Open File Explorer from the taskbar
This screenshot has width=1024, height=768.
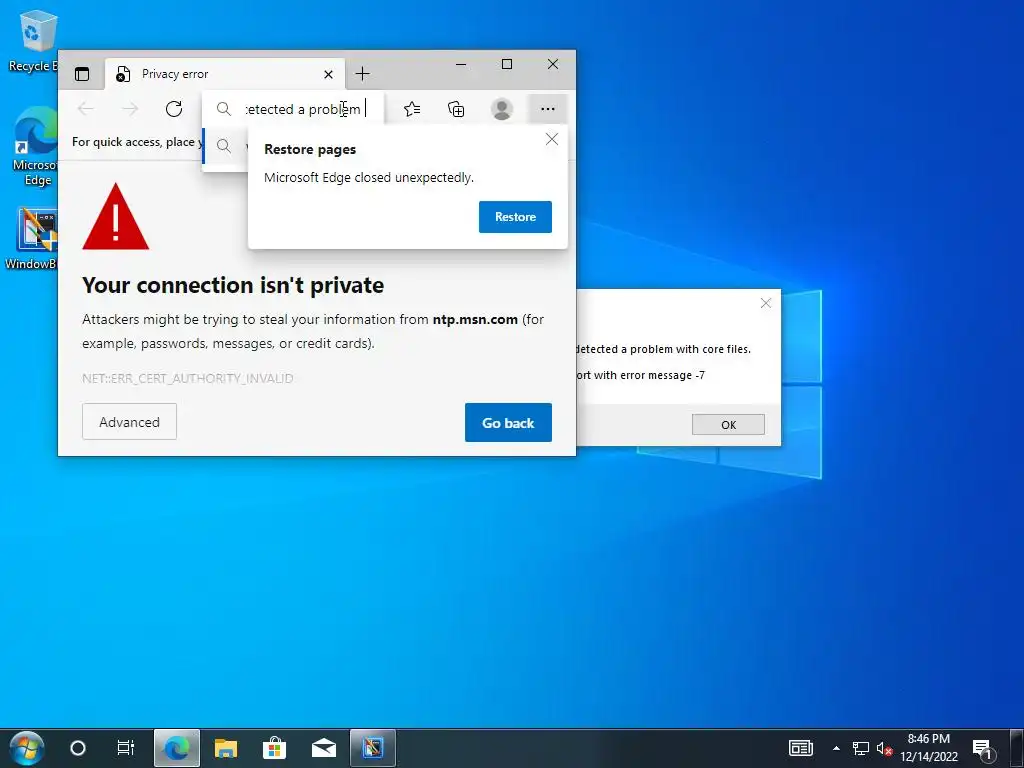click(x=225, y=748)
